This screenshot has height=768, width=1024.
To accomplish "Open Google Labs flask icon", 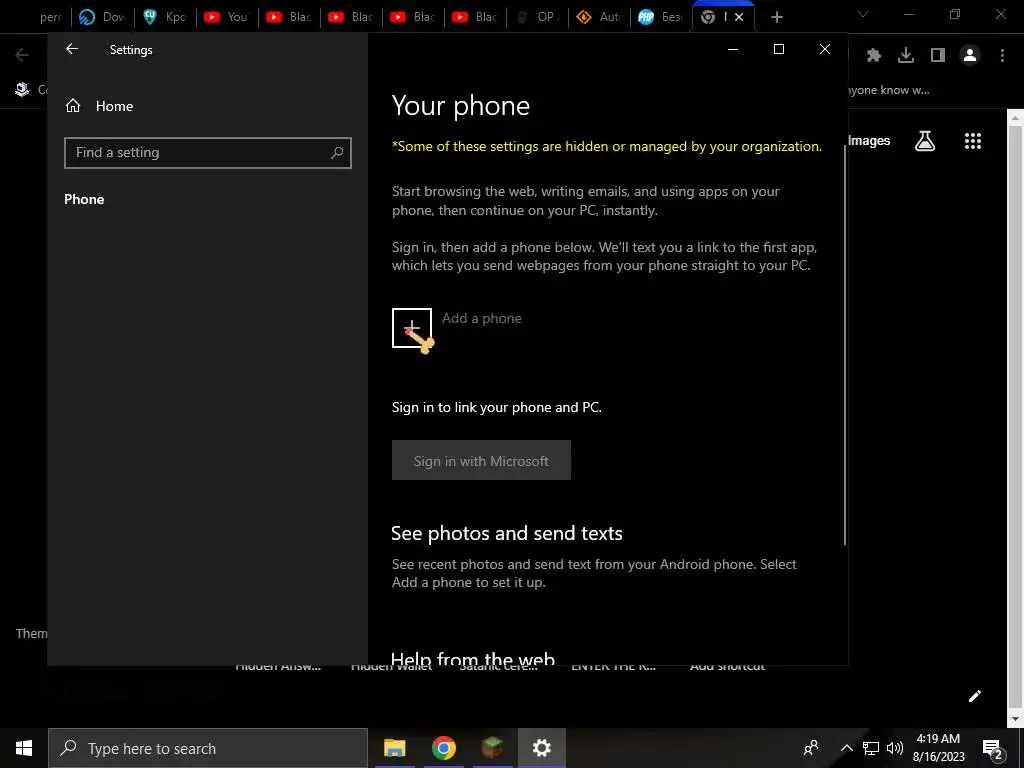I will point(925,141).
